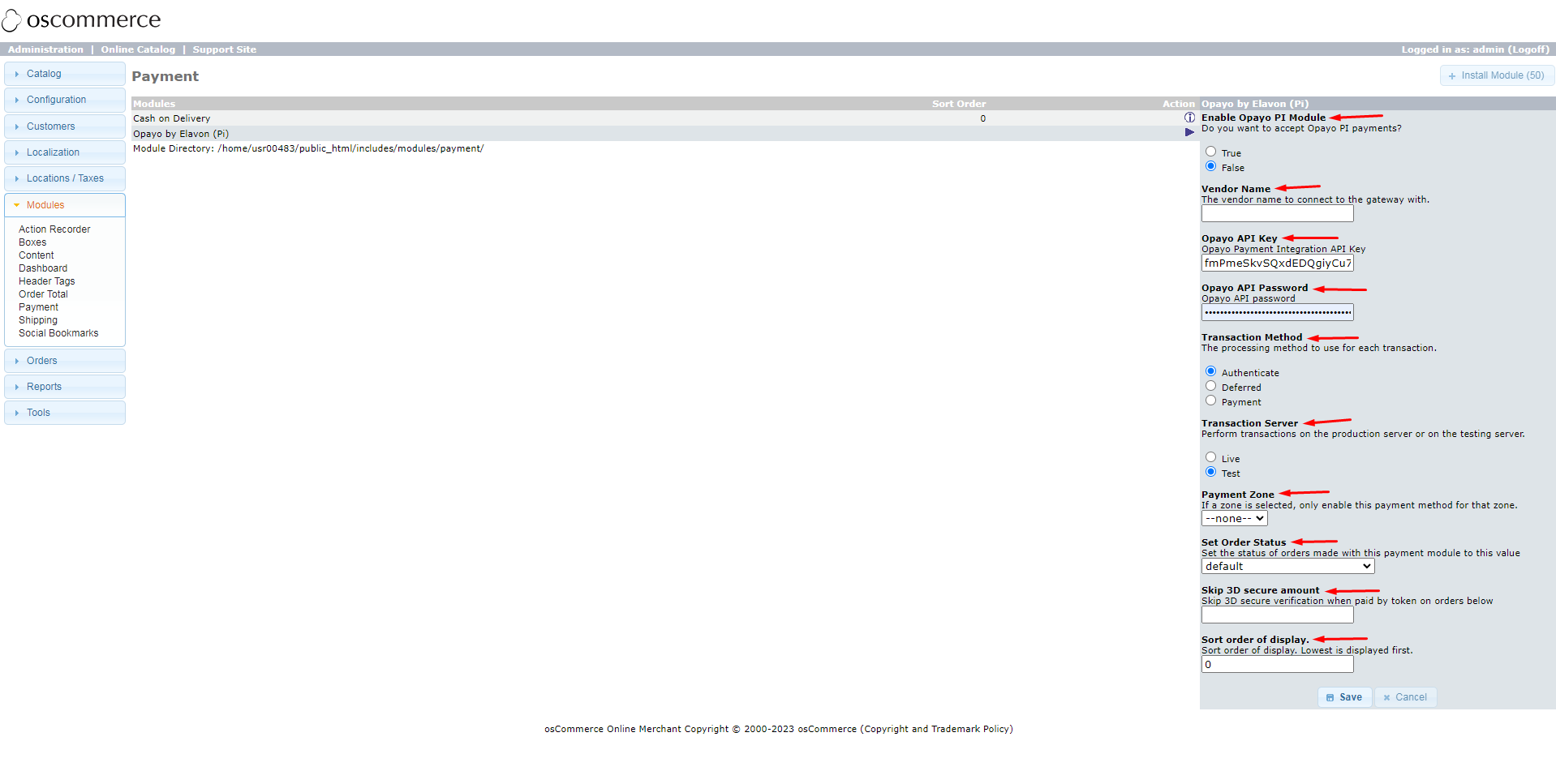The width and height of the screenshot is (1556, 784).
Task: Cancel editing the Opayo module
Action: point(1405,697)
